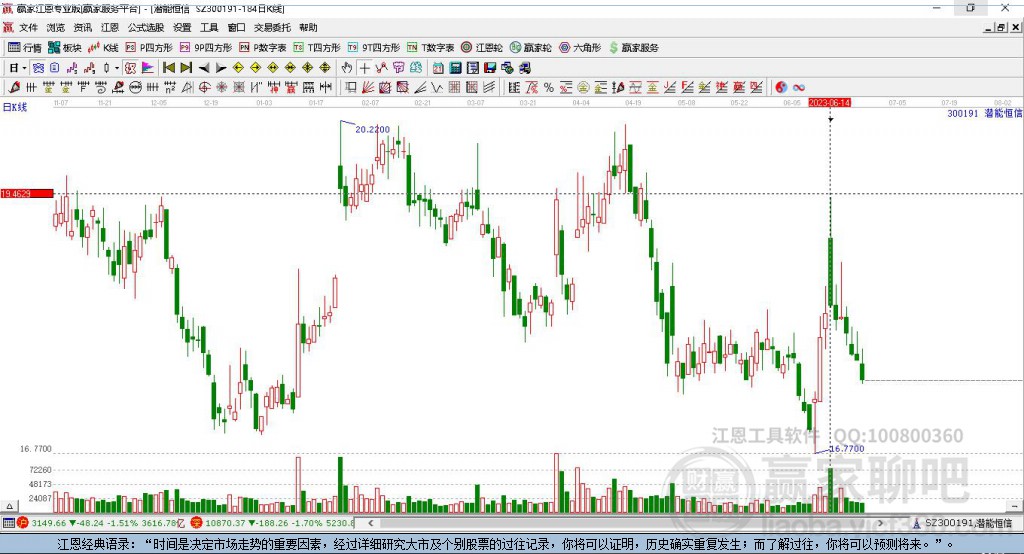Click the 19.4629 red price label
Screen dimensions: 1024x554
(x=27, y=193)
